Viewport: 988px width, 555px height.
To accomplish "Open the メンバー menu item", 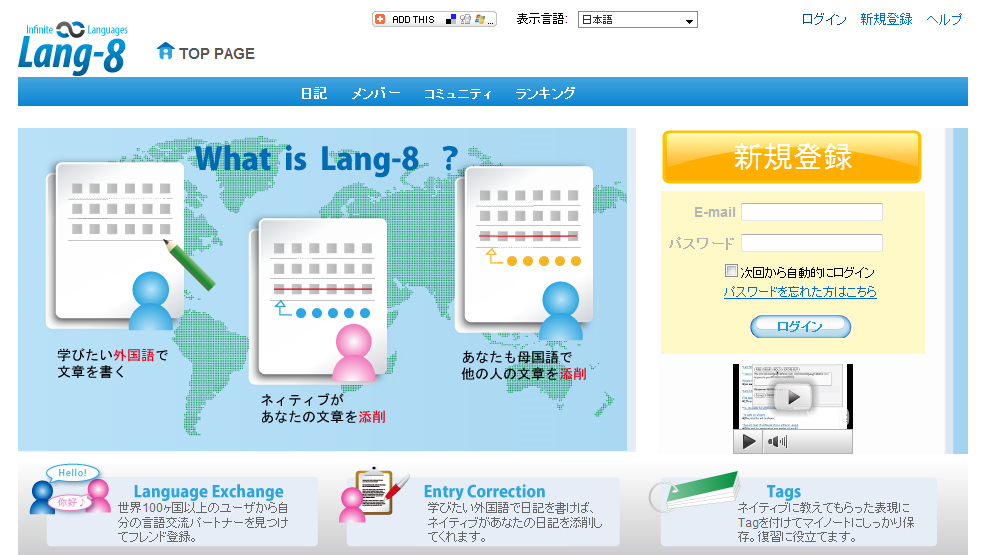I will [x=376, y=93].
